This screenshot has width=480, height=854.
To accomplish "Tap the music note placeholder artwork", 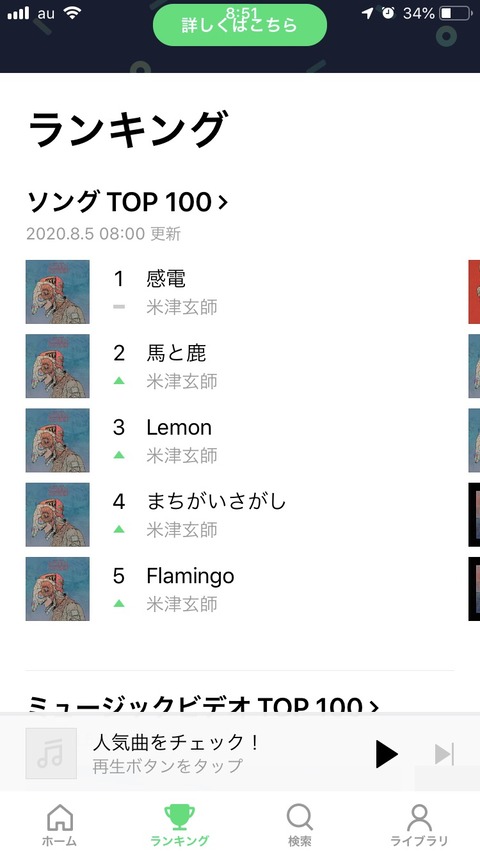I will click(51, 754).
